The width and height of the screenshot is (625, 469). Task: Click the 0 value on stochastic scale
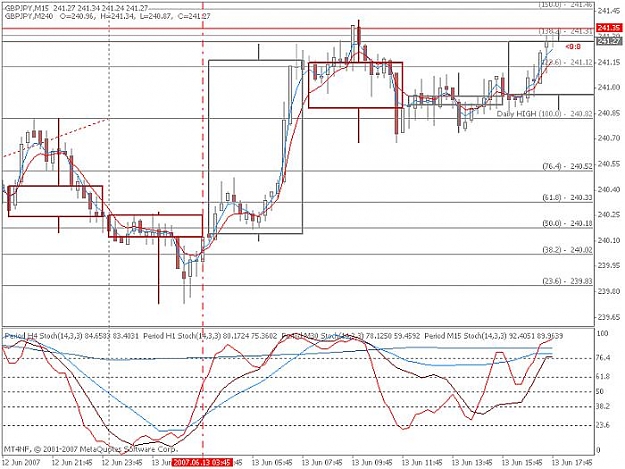coord(598,450)
